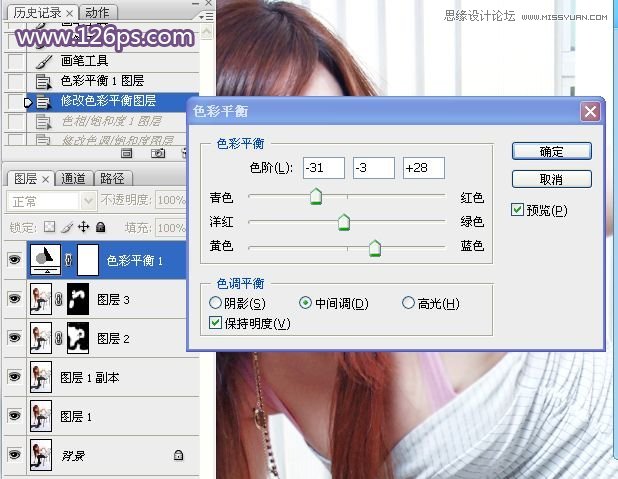Select the 阴影 radio button
Screen dimensions: 618x479
215,302
